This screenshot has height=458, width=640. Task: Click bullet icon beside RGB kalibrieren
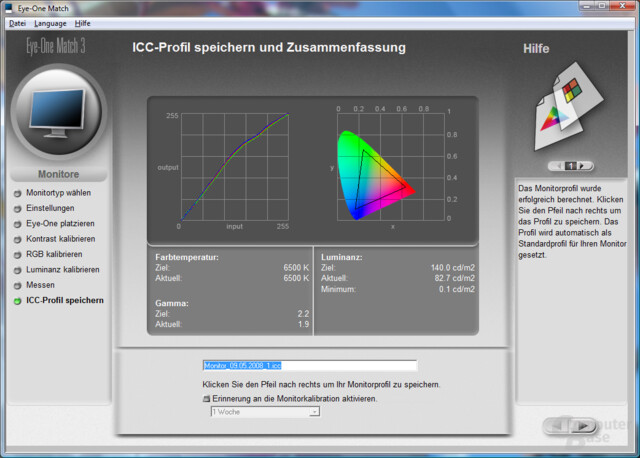(18, 255)
